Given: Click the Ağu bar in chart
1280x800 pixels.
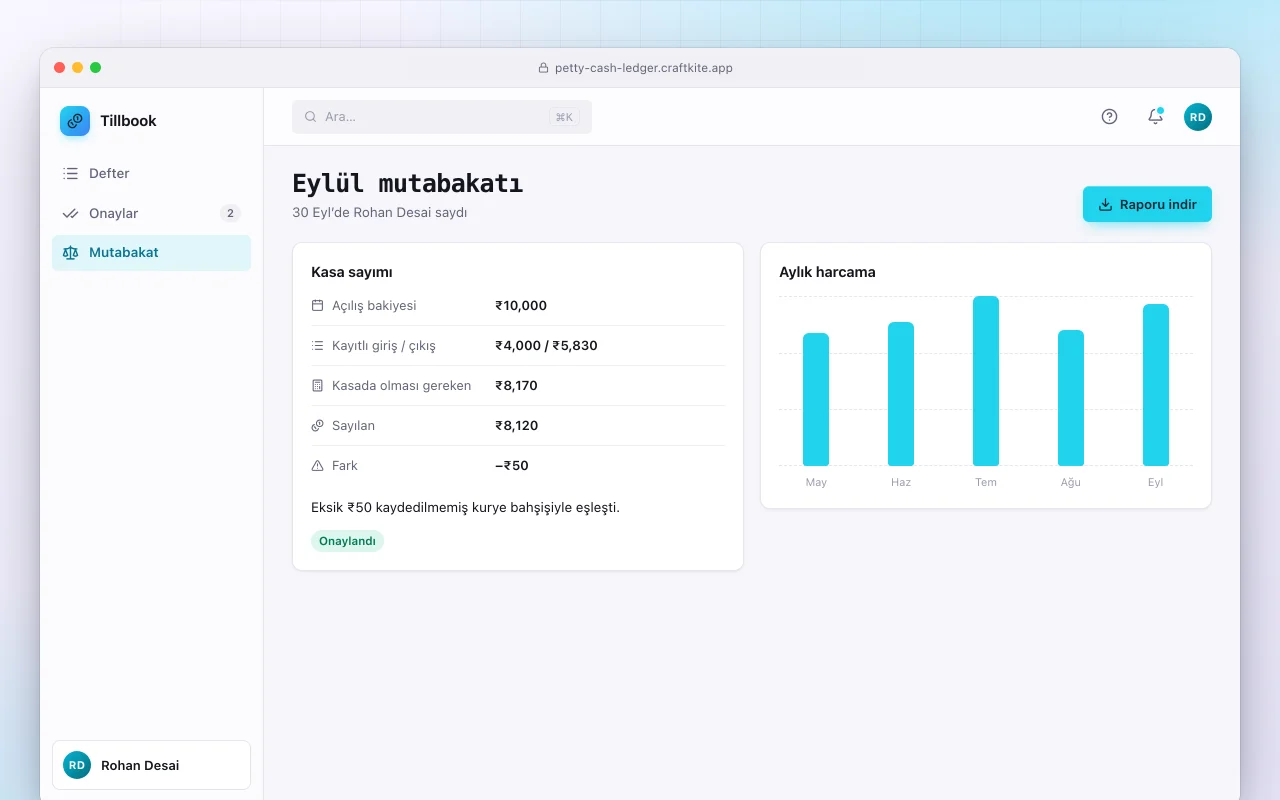Looking at the screenshot, I should (x=1071, y=398).
